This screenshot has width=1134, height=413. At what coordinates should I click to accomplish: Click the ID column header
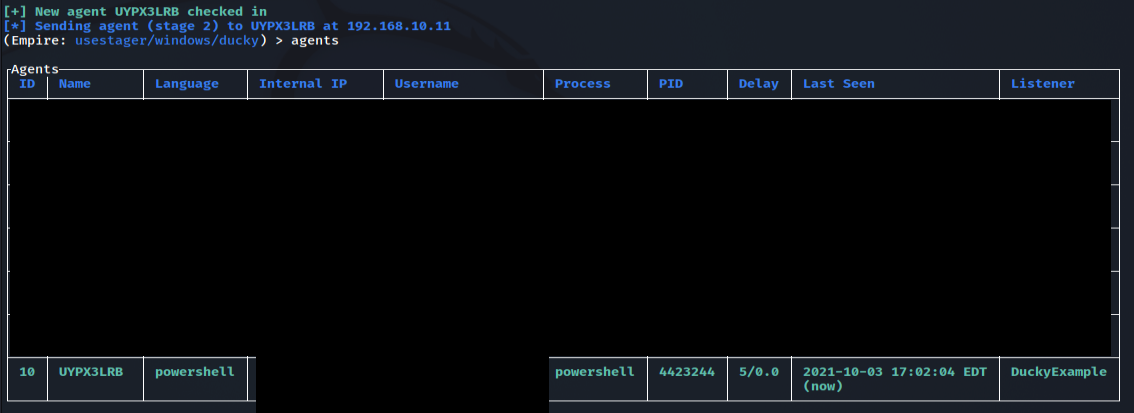27,84
